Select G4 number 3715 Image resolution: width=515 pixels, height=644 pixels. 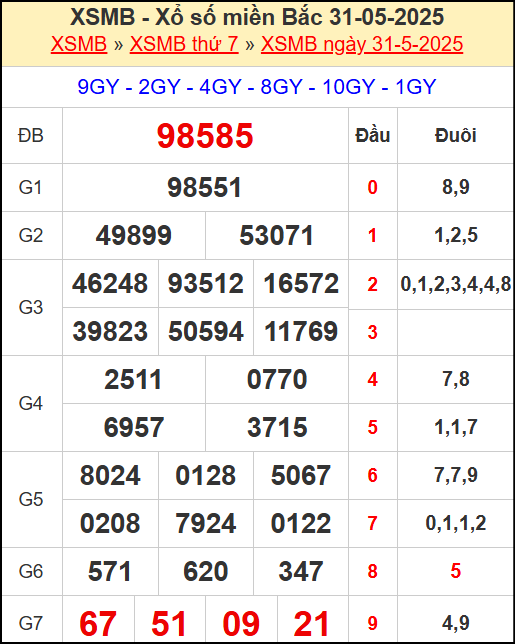(277, 428)
